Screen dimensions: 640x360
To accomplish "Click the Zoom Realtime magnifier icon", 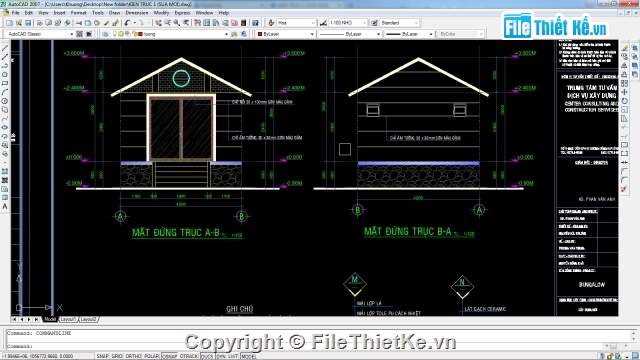I will tap(168, 23).
